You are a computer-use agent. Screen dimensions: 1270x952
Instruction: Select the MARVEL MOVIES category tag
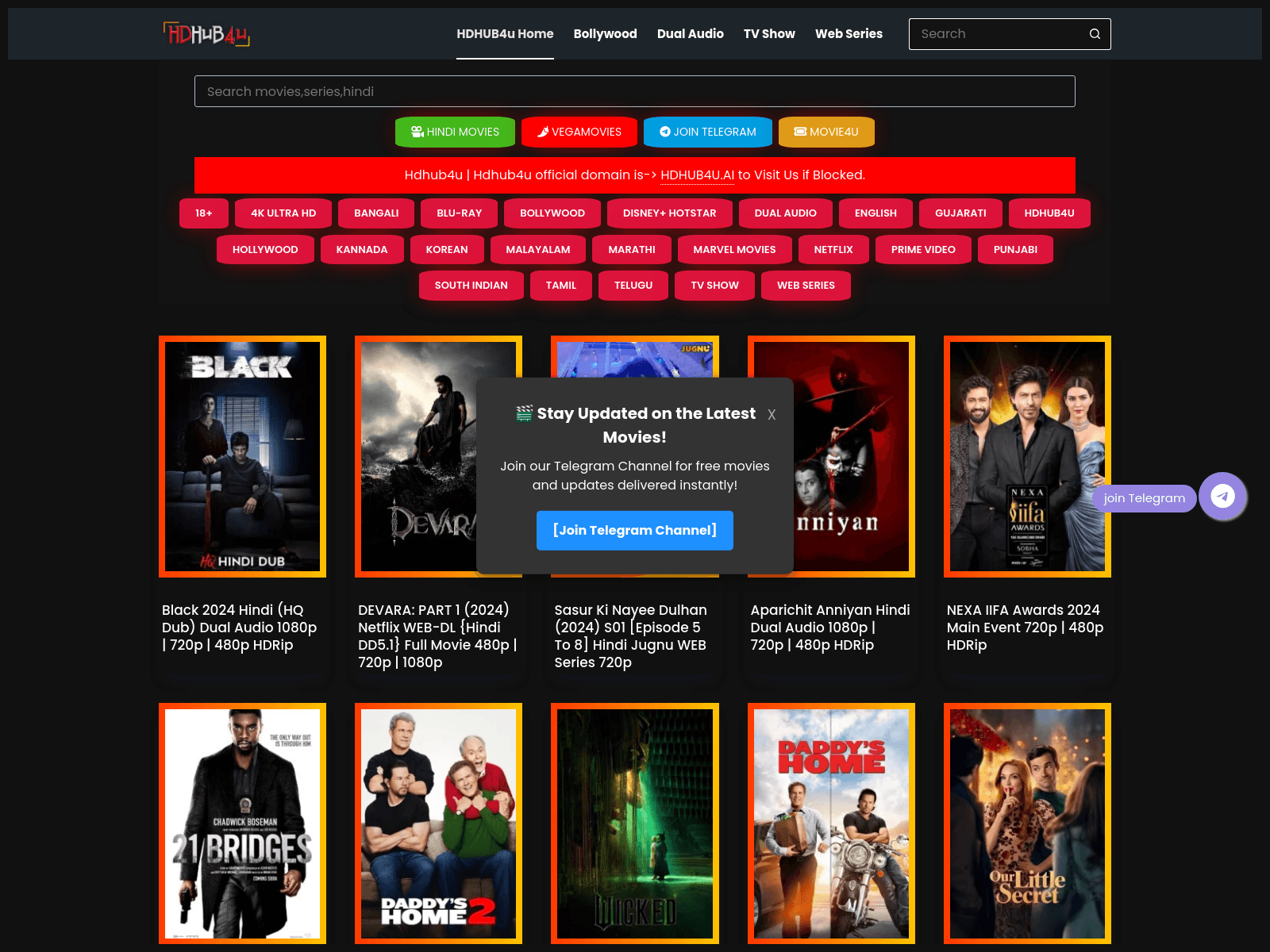[x=735, y=250]
